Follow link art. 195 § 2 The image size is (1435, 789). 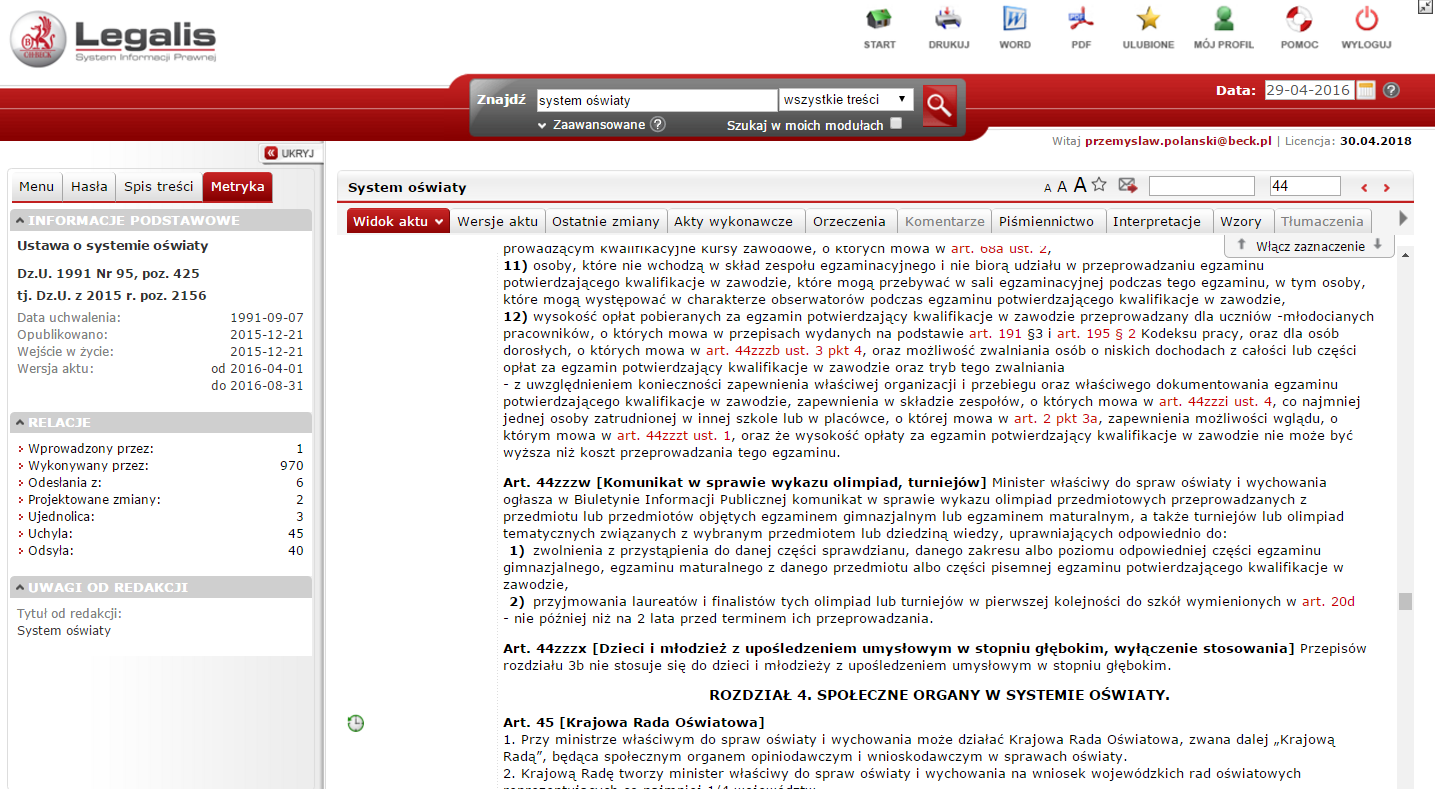1096,333
